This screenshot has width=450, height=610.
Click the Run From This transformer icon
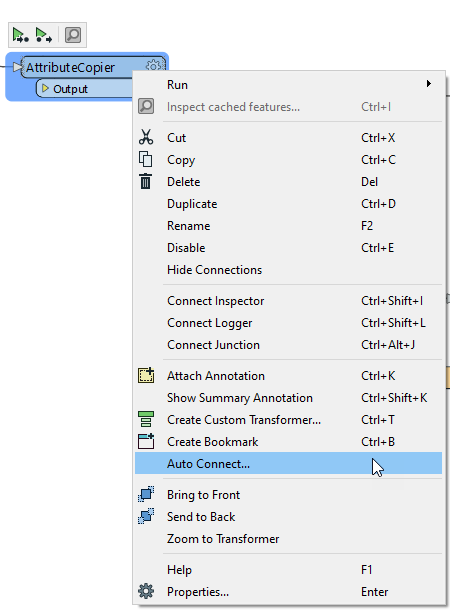pos(43,35)
